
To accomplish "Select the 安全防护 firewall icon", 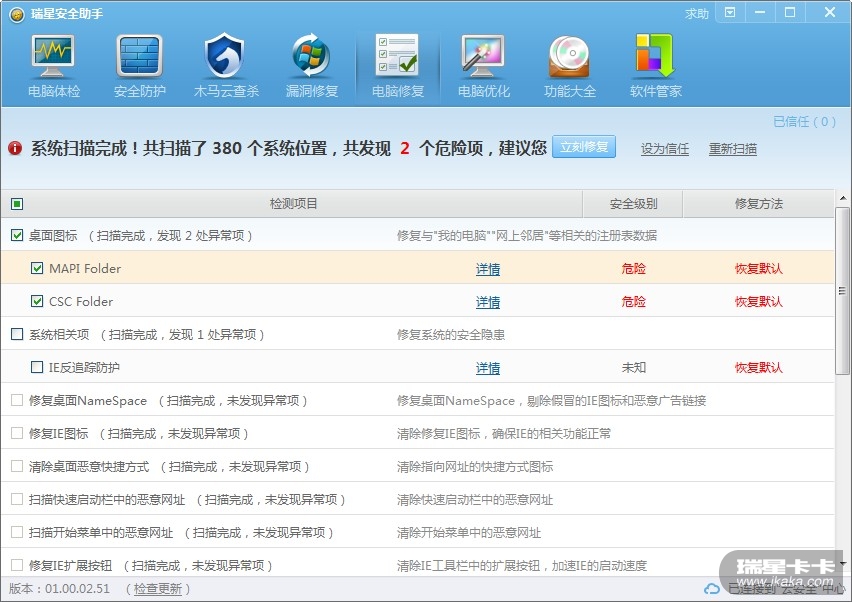I will tap(139, 56).
